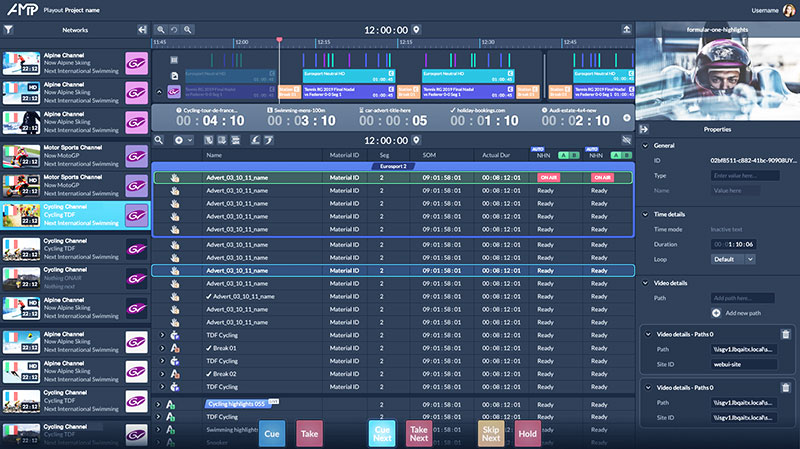Click the user avatar next to Username
This screenshot has height=449, width=800.
tap(788, 9)
